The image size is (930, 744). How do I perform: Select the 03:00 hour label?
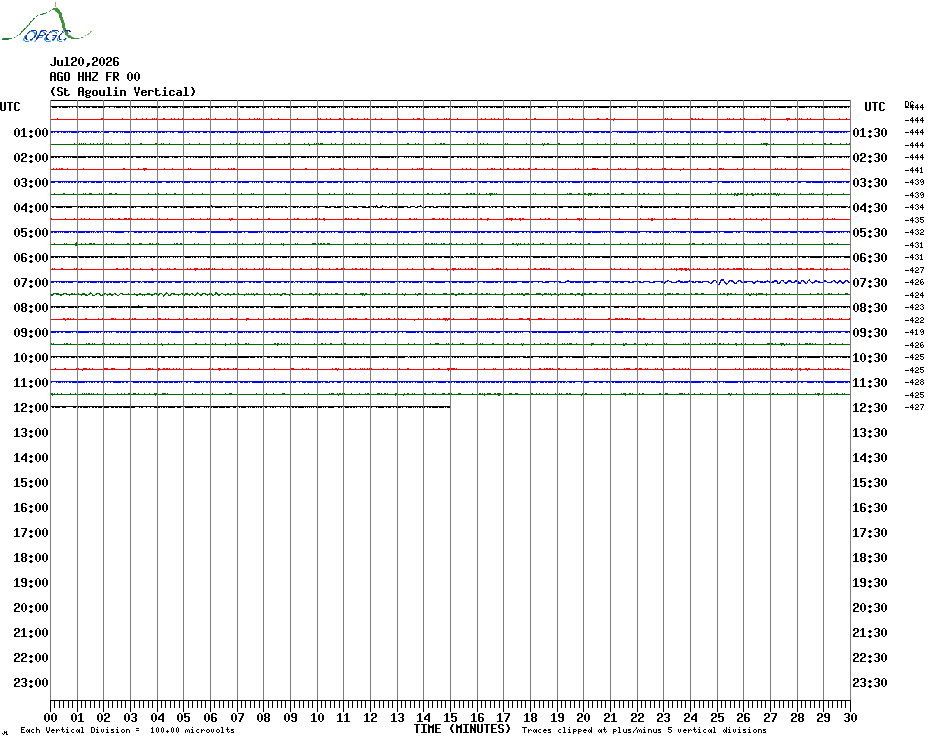(x=31, y=183)
